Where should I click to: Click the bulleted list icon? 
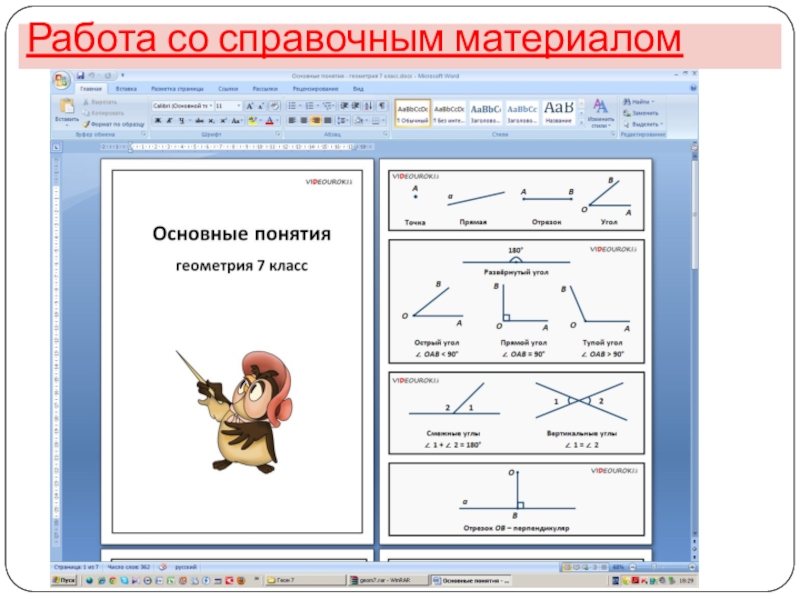point(292,106)
